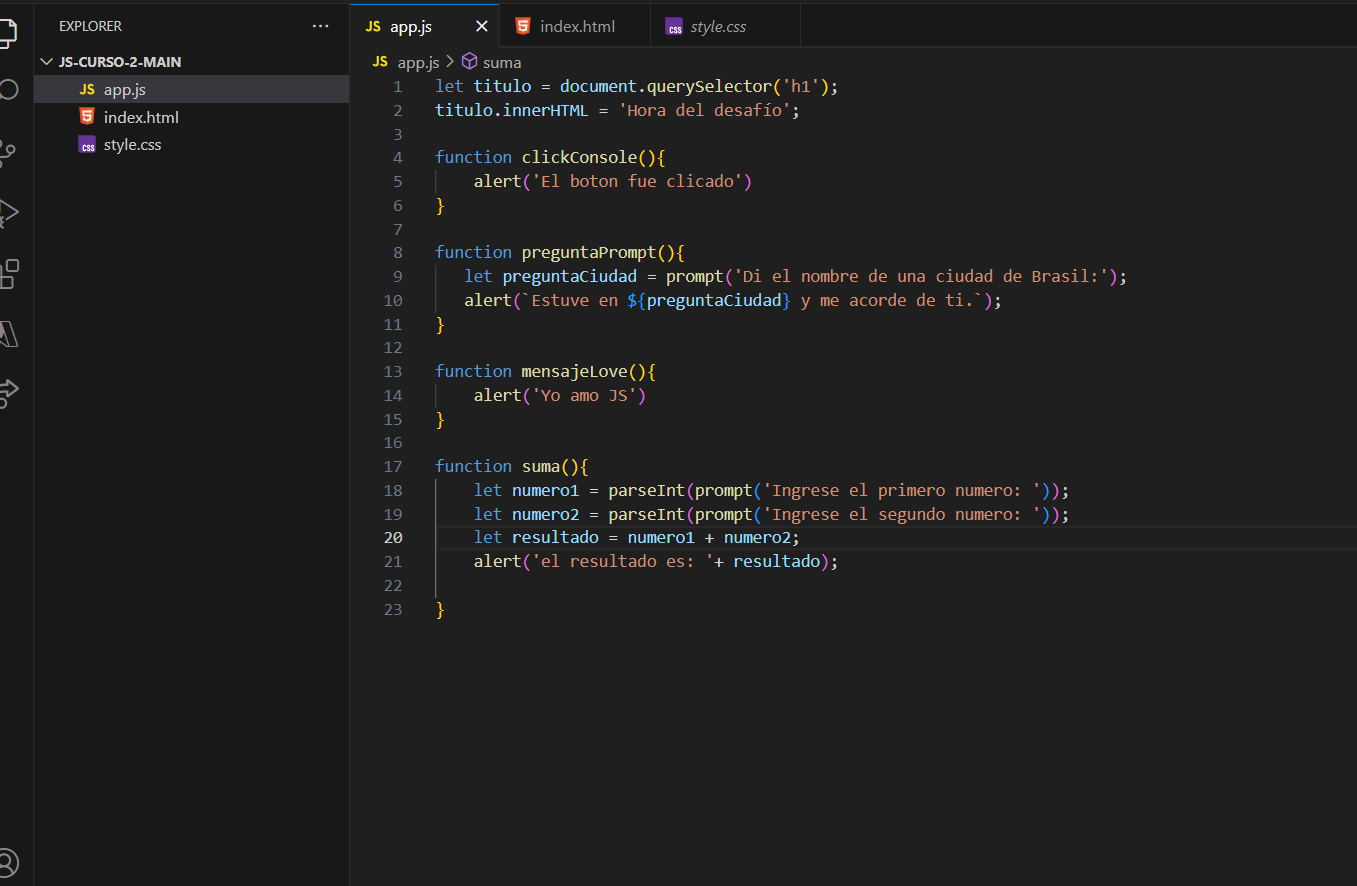Image resolution: width=1357 pixels, height=886 pixels.
Task: Open style.css from the Explorer tree
Action: click(x=191, y=144)
